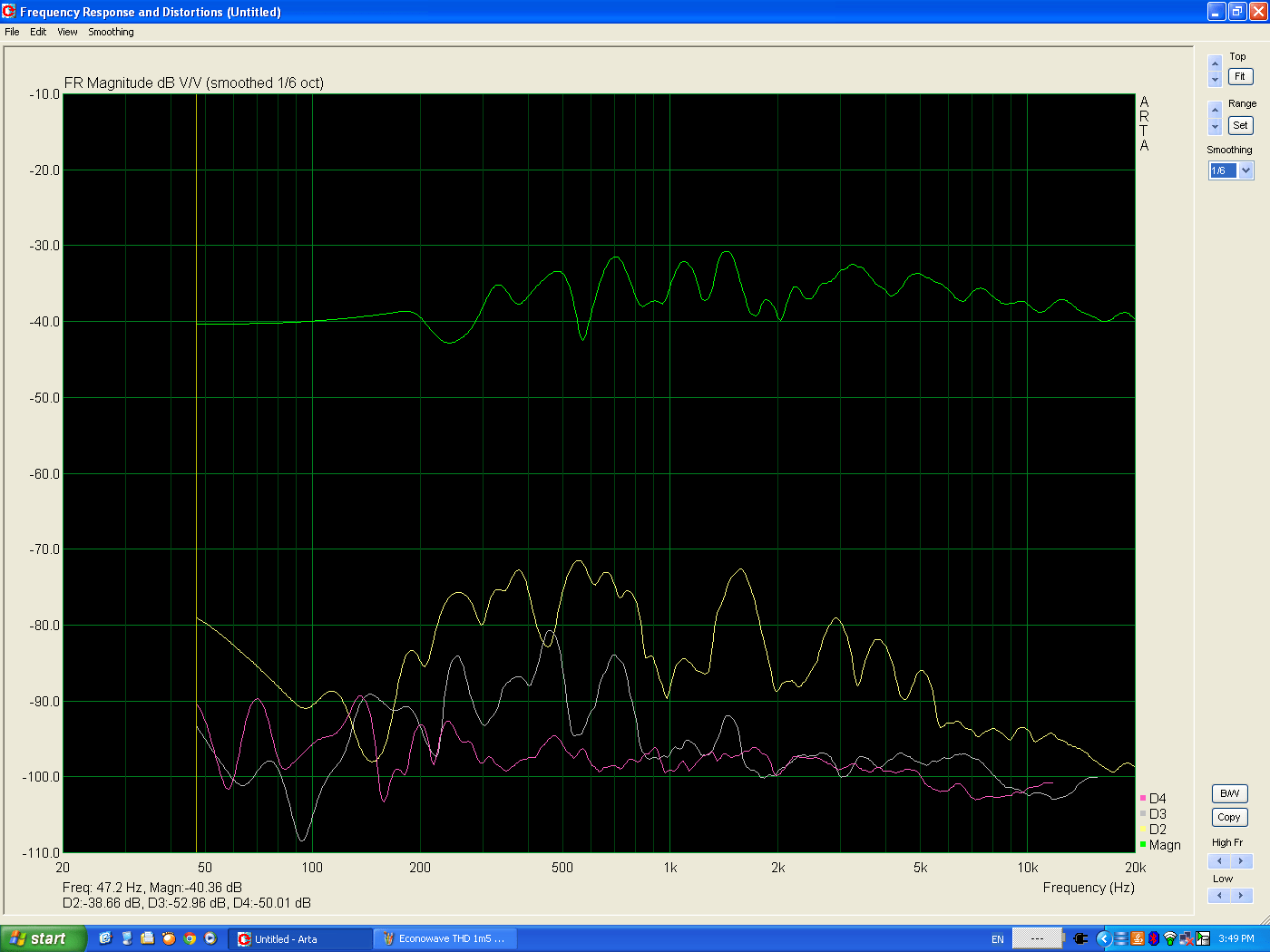Restore down the Frequency Response window
The width and height of the screenshot is (1270, 952).
[1237, 11]
